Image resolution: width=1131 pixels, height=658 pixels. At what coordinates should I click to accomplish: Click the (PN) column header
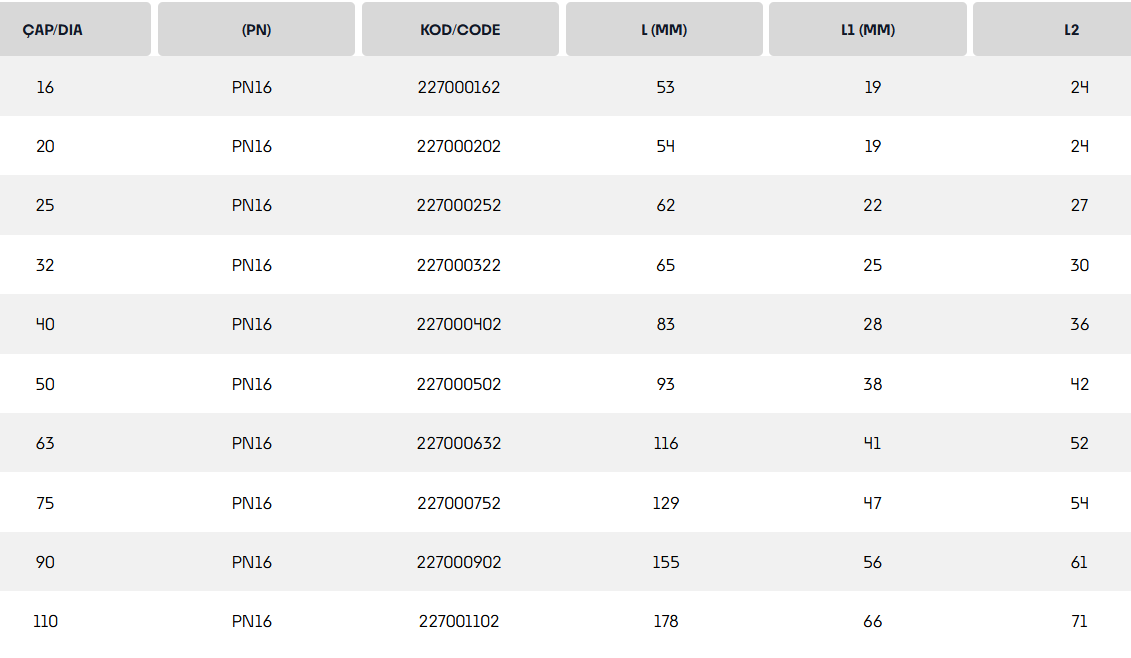256,30
